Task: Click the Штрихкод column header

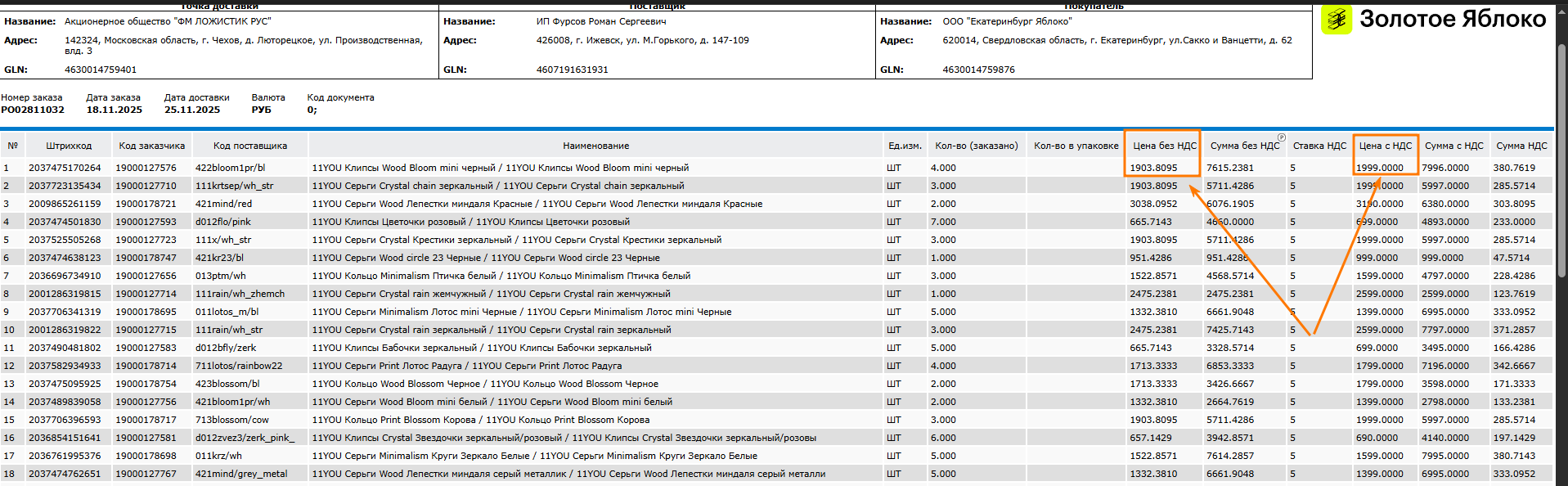Action: (x=69, y=146)
